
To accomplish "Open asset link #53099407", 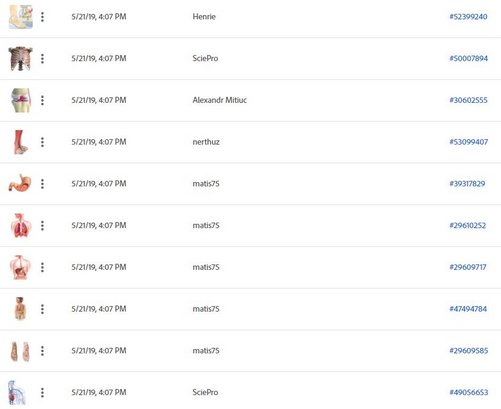I will 468,142.
